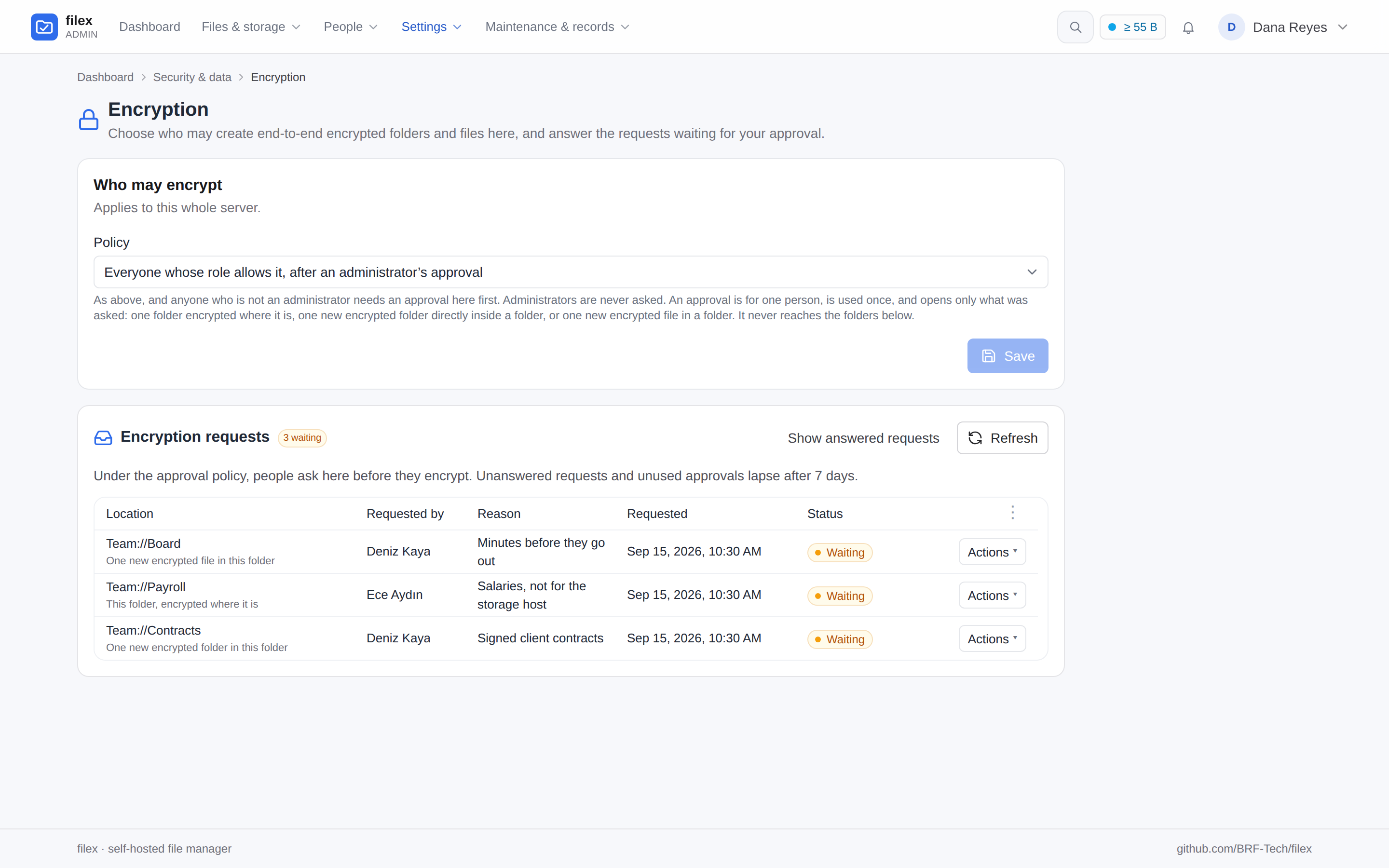Click Waiting status on Team://Payroll row
Viewport: 1389px width, 868px height.
pyautogui.click(x=840, y=596)
